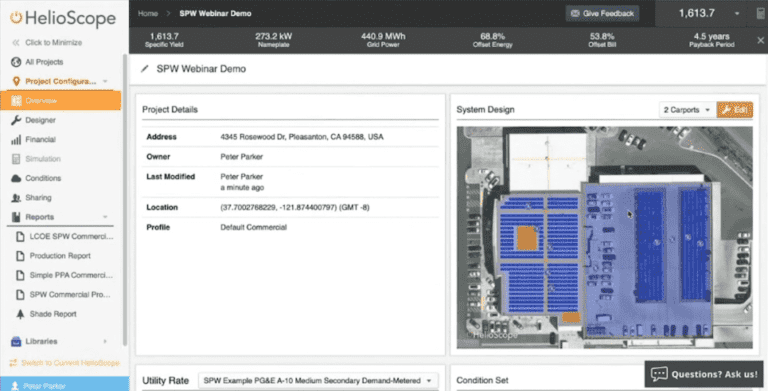768x391 pixels.
Task: Close the metrics summary bar
Action: pos(760,41)
